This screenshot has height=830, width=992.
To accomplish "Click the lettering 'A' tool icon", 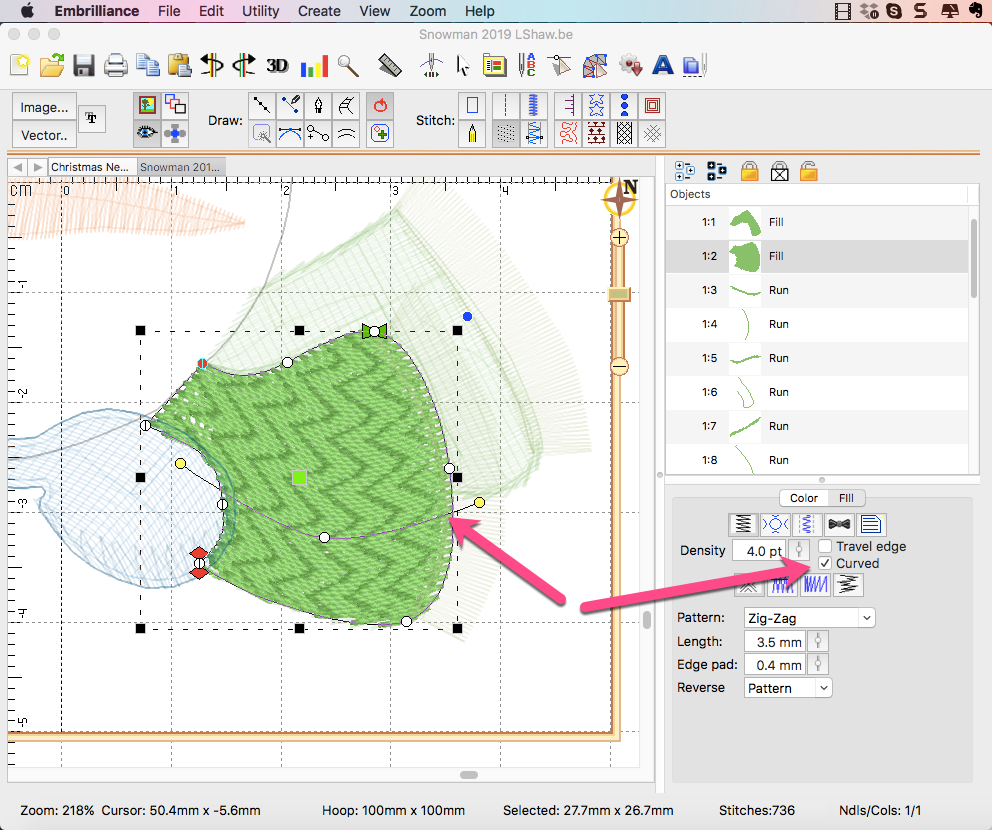I will pos(661,66).
